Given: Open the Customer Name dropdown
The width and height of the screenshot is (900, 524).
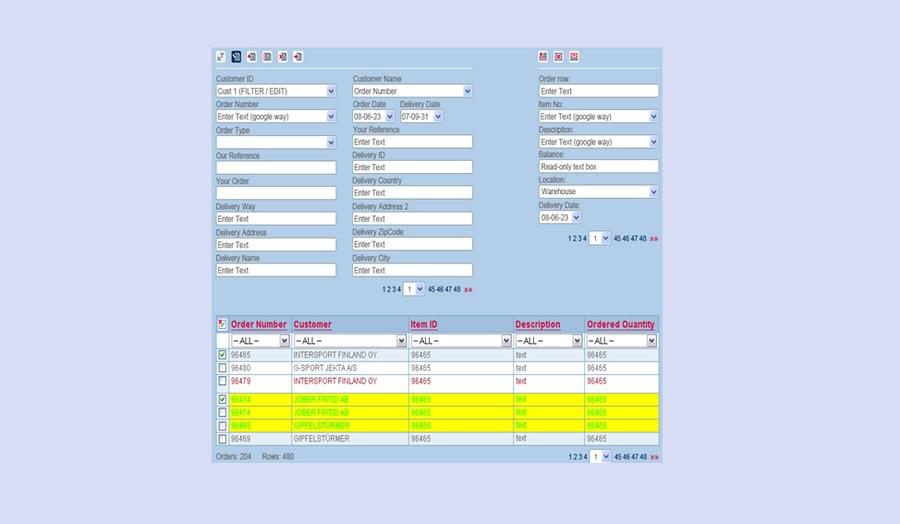Looking at the screenshot, I should tap(467, 91).
